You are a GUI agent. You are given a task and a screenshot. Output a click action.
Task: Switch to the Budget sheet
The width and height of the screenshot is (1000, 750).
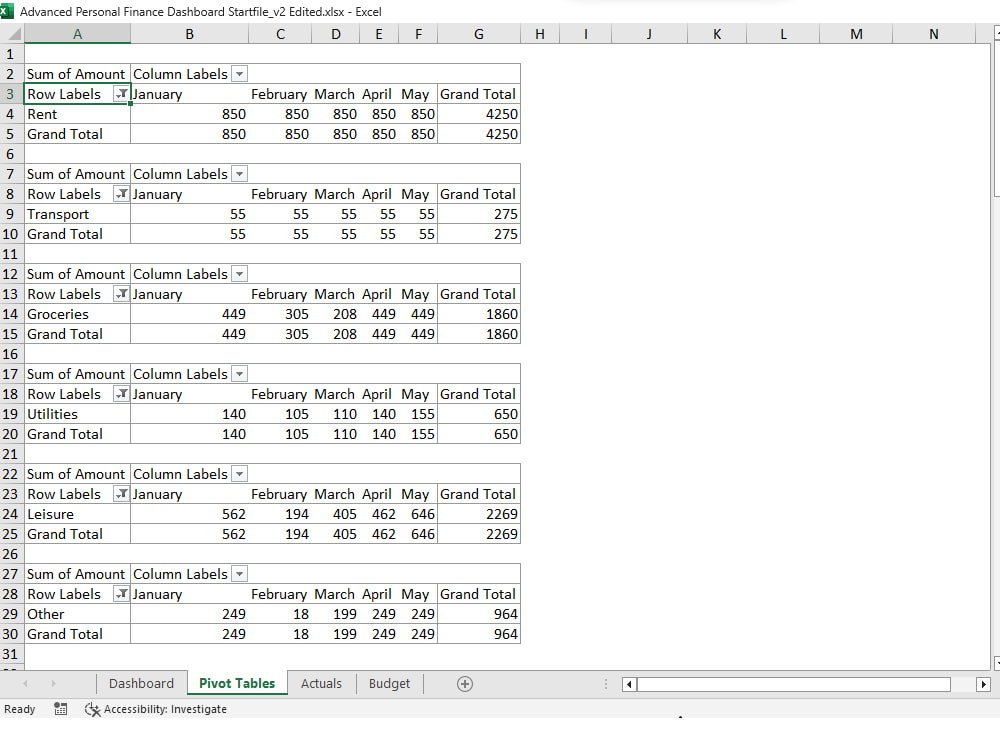tap(389, 683)
